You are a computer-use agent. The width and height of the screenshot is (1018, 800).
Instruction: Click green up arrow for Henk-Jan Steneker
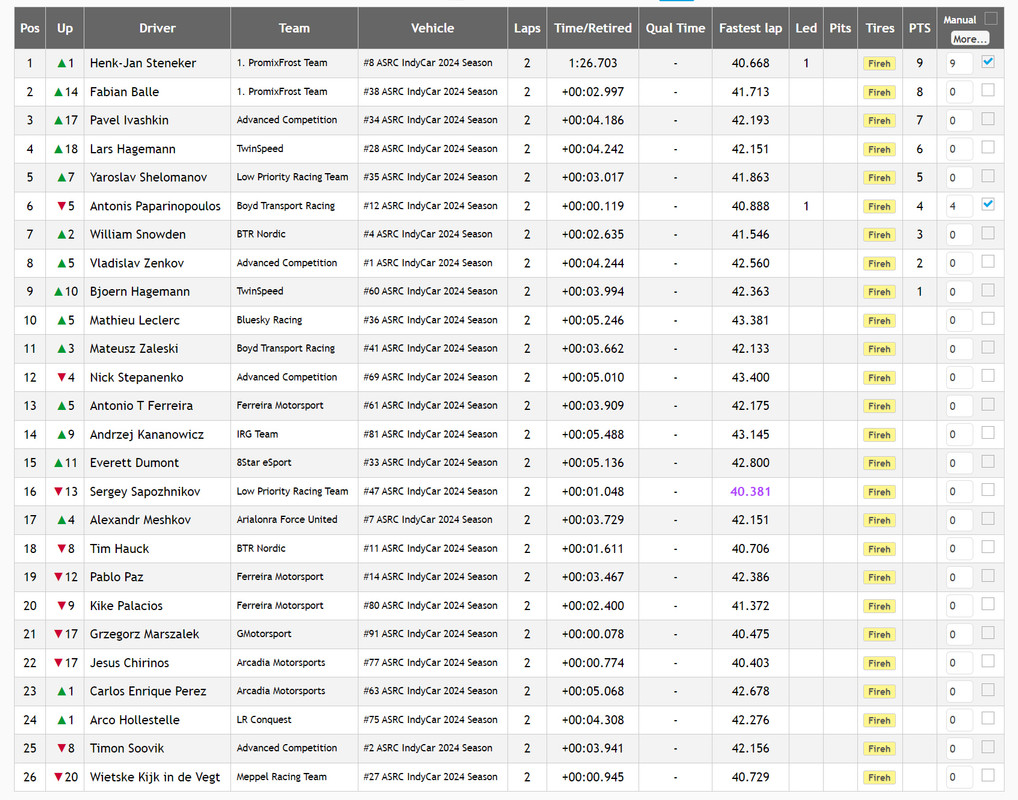[62, 64]
